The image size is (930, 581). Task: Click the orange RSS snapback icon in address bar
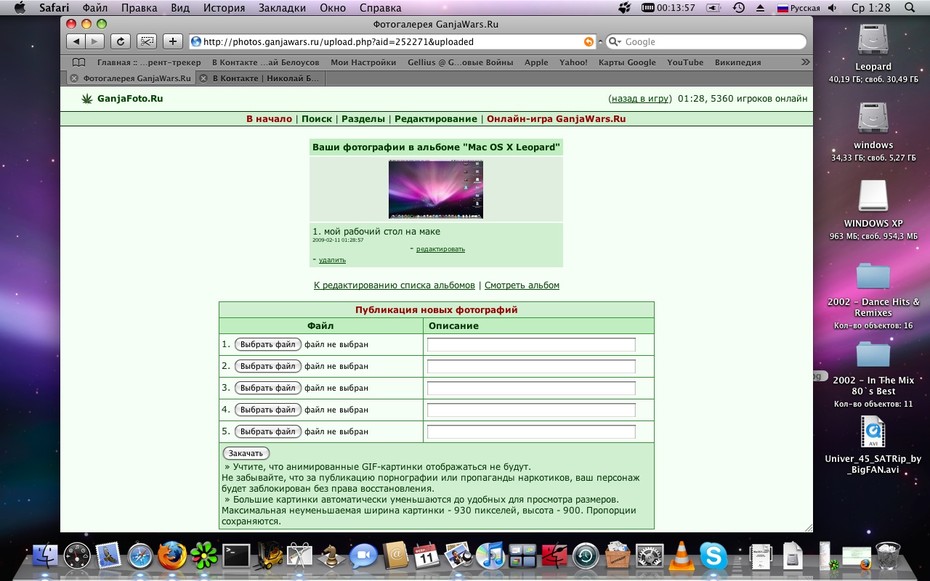pyautogui.click(x=588, y=42)
